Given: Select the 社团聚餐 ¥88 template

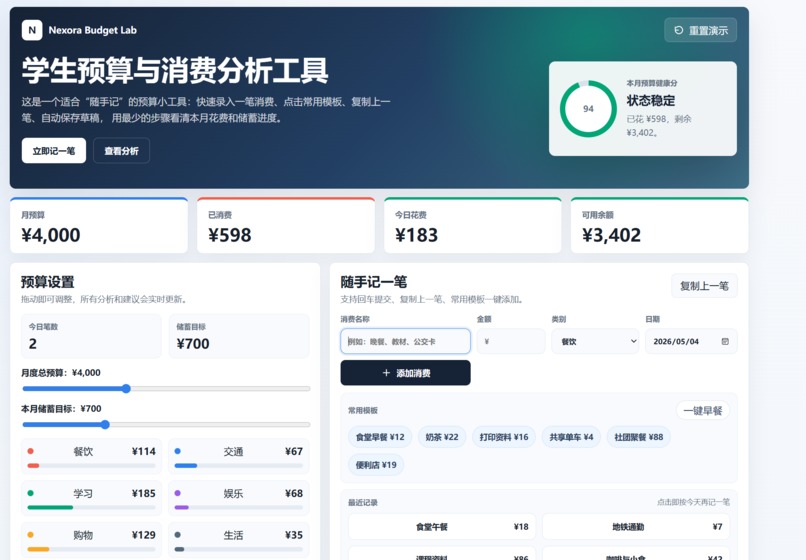Looking at the screenshot, I should [638, 437].
